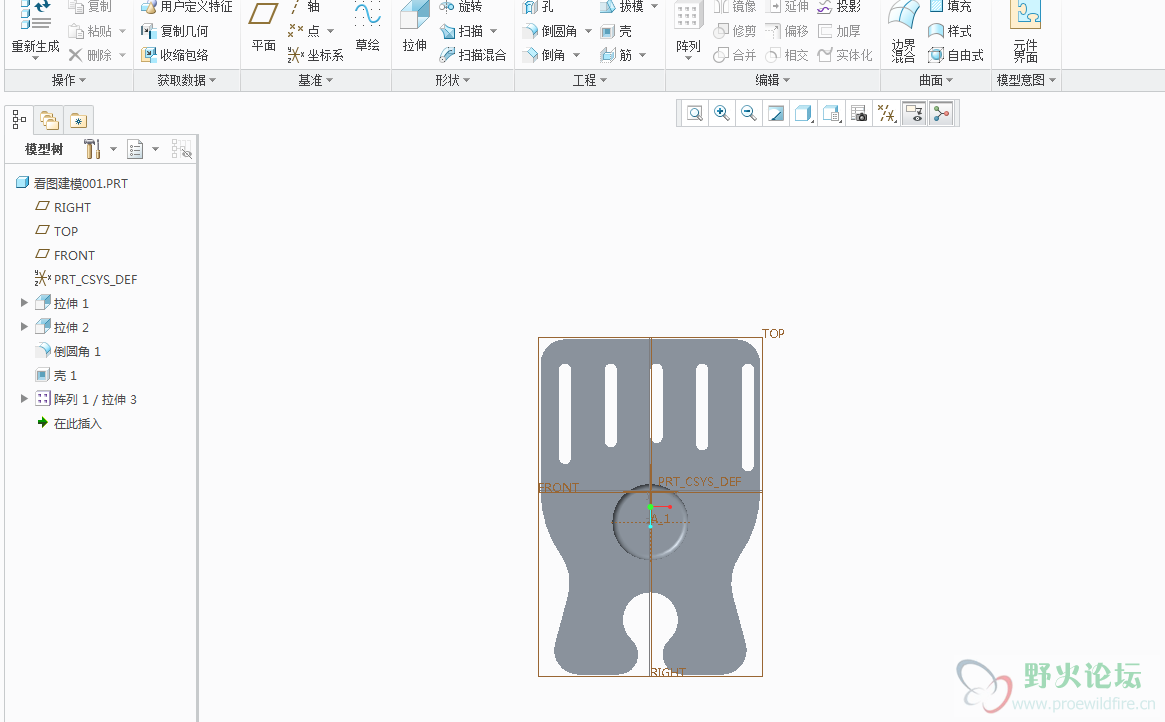Click the 用户定义特征 (UDF) tool

coord(186,7)
